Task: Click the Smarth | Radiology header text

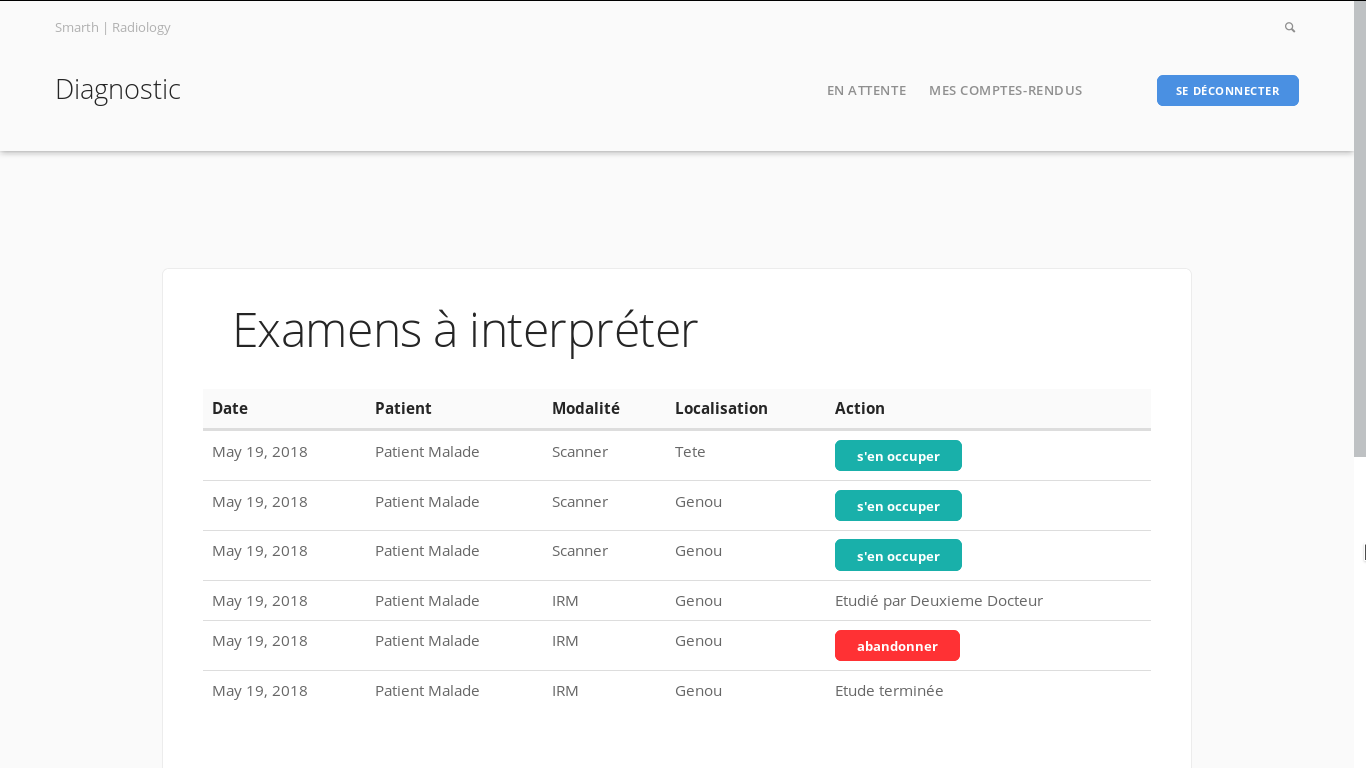Action: click(113, 28)
